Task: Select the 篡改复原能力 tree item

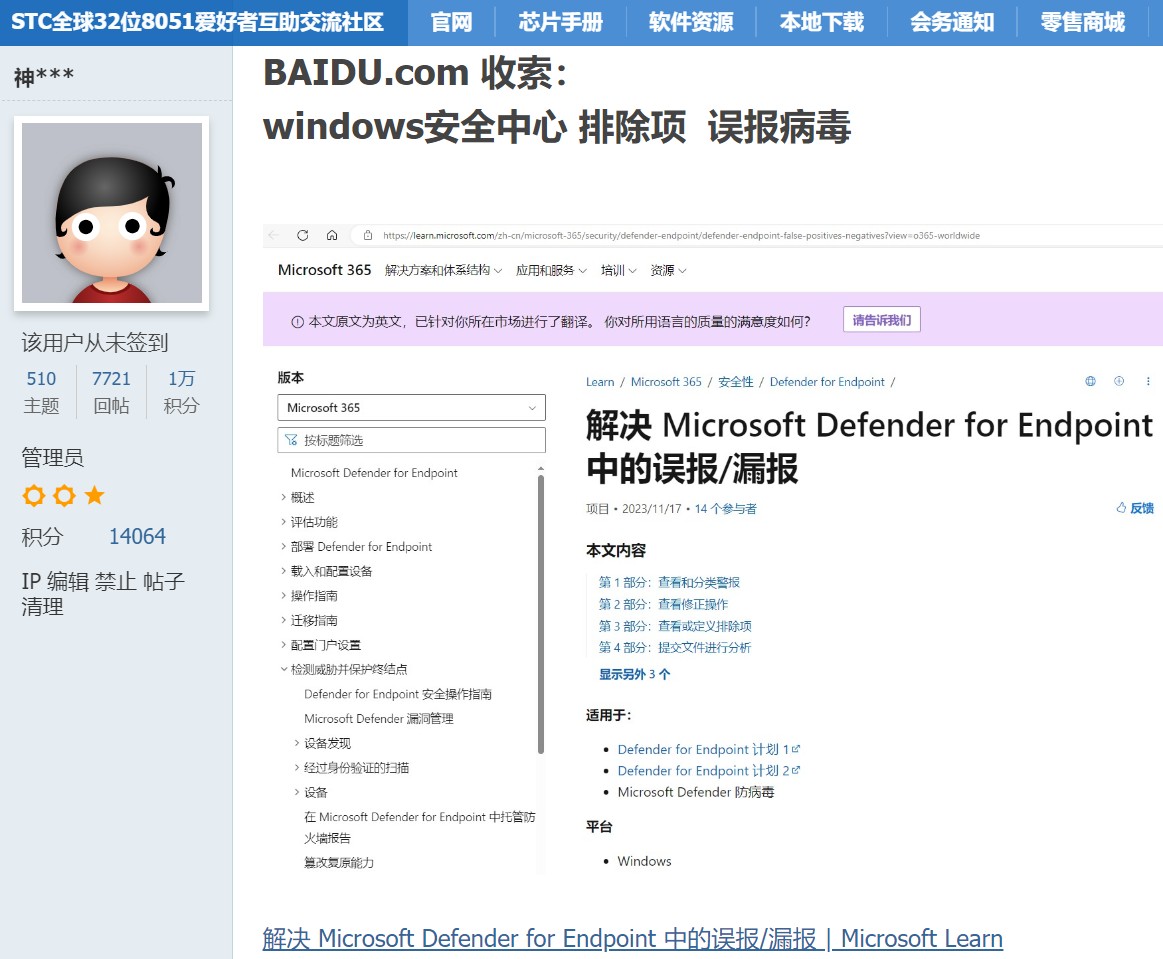Action: coord(339,863)
